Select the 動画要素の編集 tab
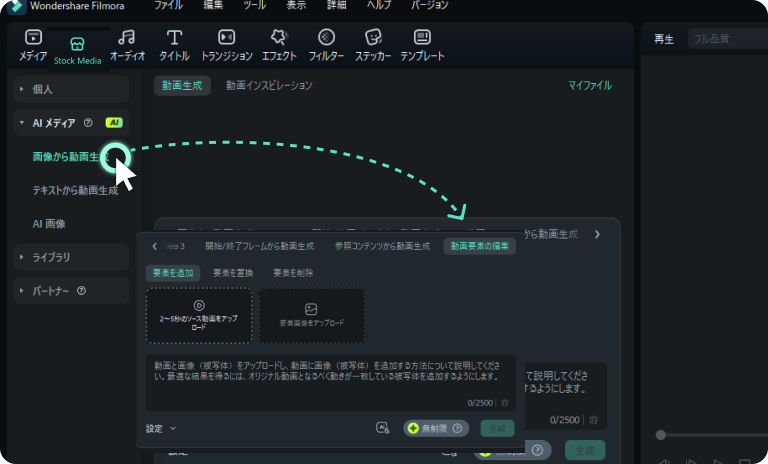 (480, 246)
